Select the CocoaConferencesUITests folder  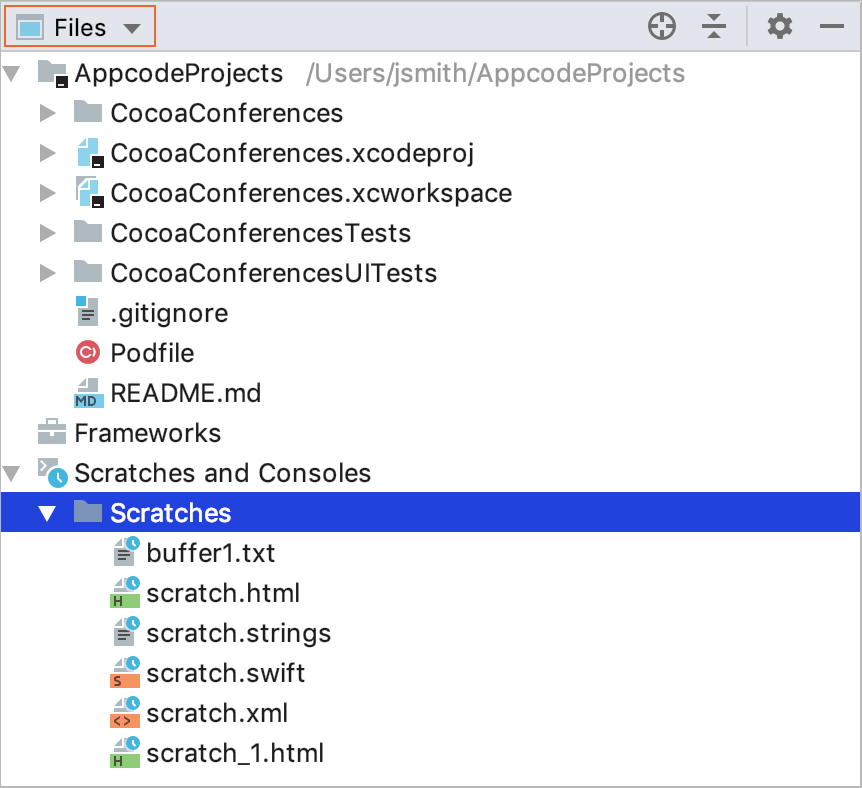coord(273,273)
